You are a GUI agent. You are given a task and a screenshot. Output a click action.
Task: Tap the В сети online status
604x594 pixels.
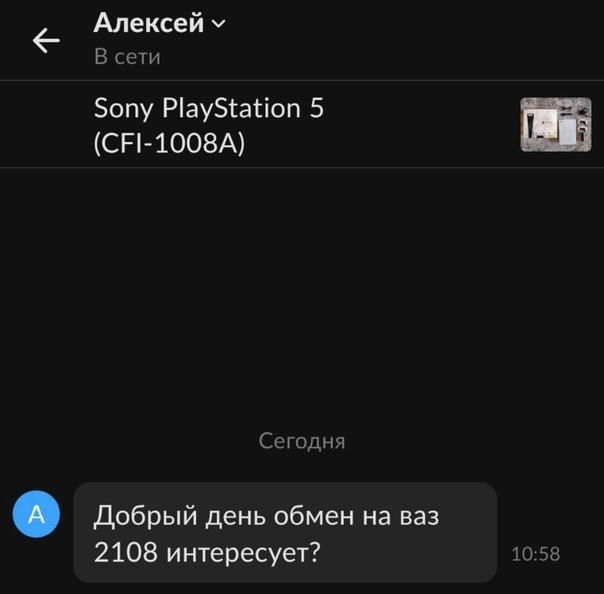[127, 57]
